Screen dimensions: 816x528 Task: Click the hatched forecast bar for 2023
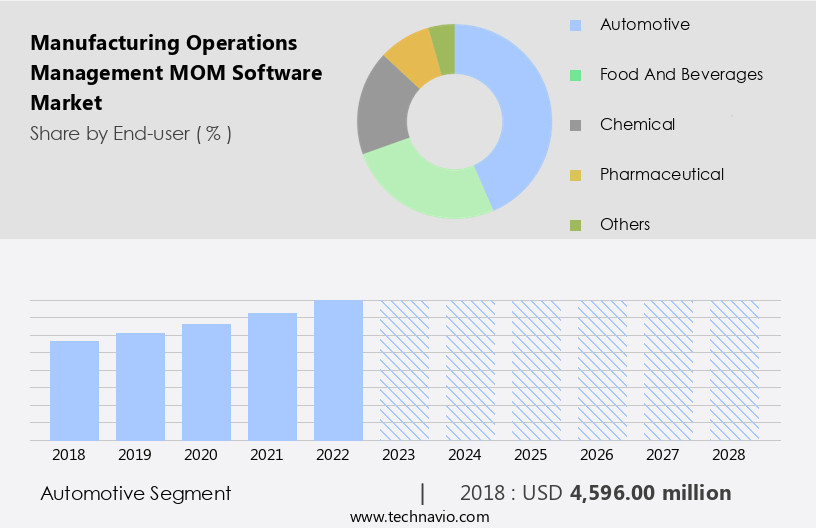404,370
